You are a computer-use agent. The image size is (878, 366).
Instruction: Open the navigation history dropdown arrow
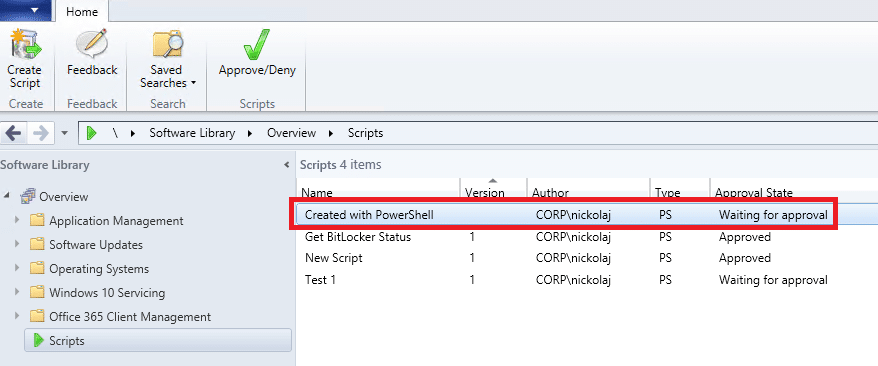(64, 134)
